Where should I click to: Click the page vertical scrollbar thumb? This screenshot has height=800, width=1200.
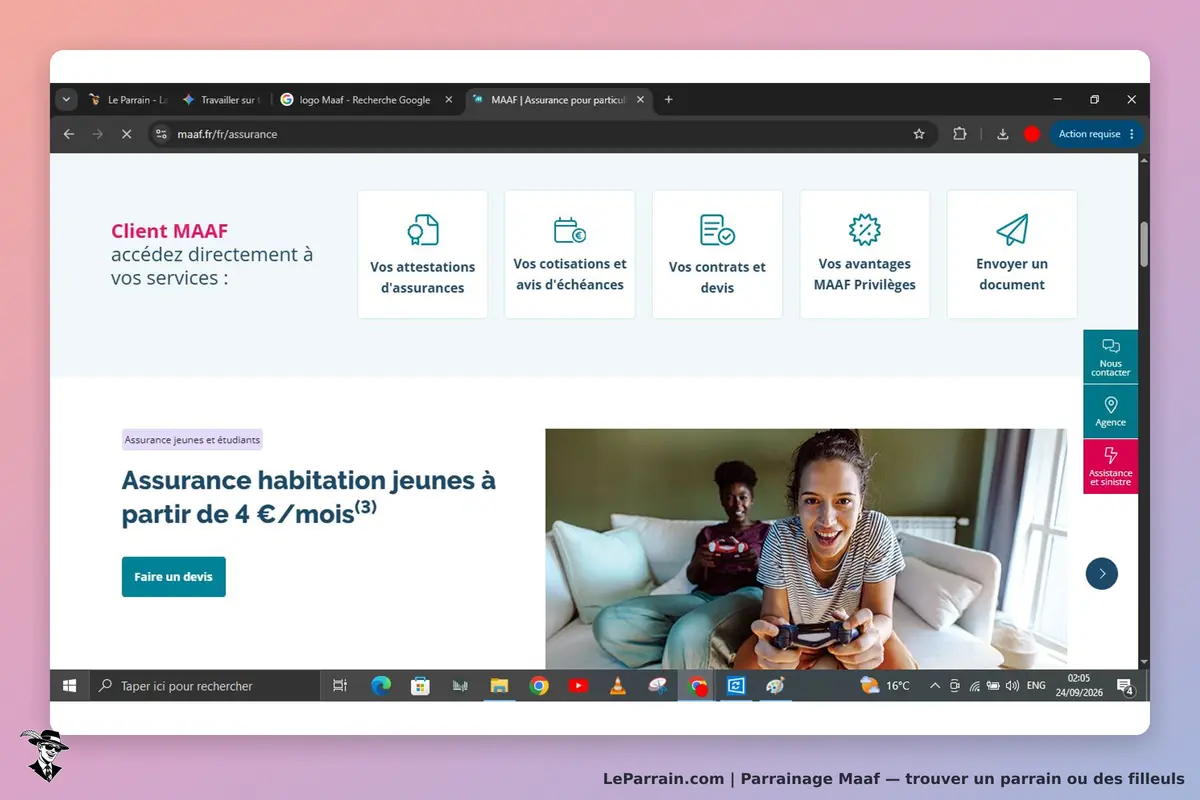click(x=1144, y=245)
